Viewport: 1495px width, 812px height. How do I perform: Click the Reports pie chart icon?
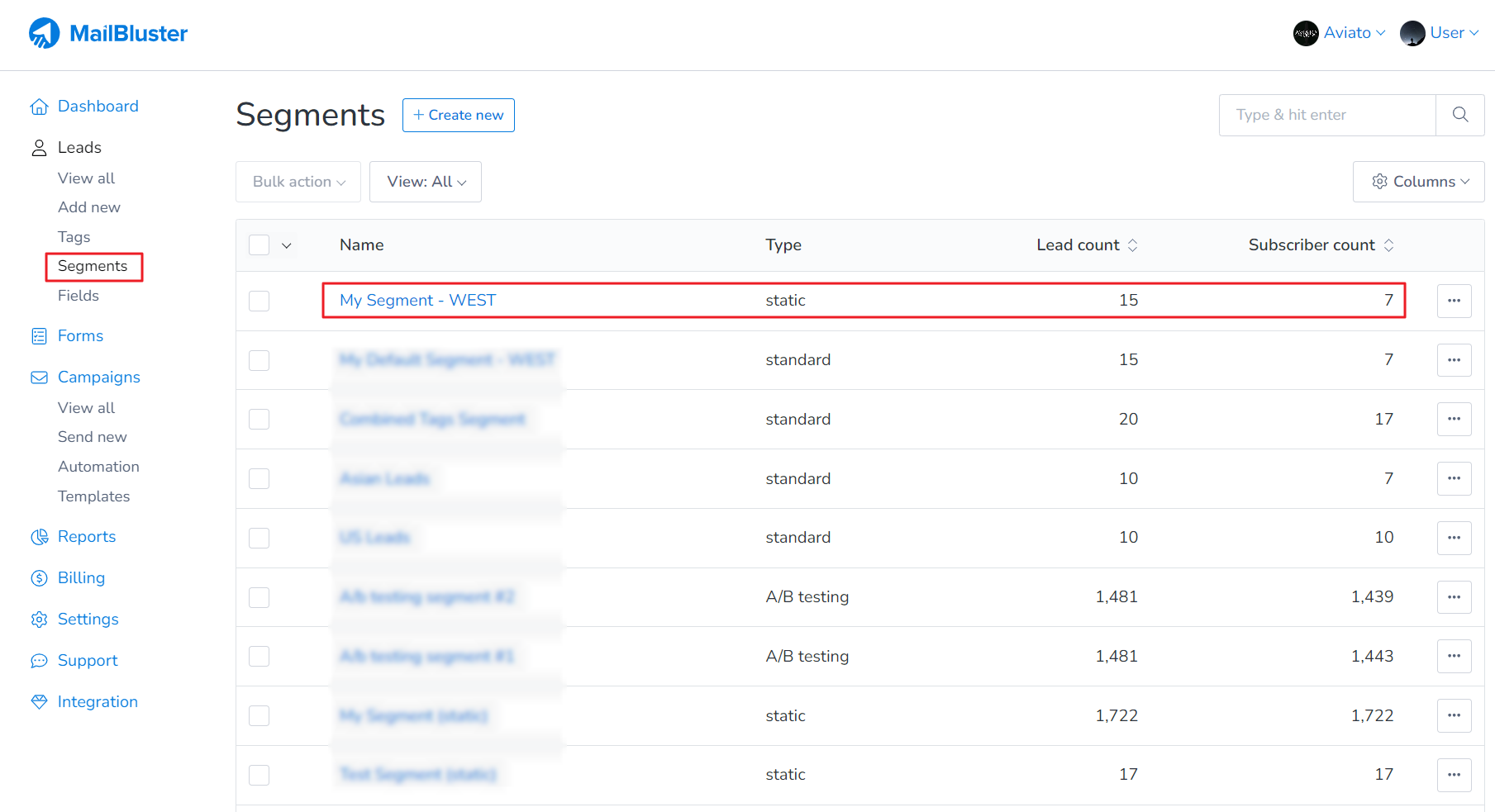[x=39, y=537]
